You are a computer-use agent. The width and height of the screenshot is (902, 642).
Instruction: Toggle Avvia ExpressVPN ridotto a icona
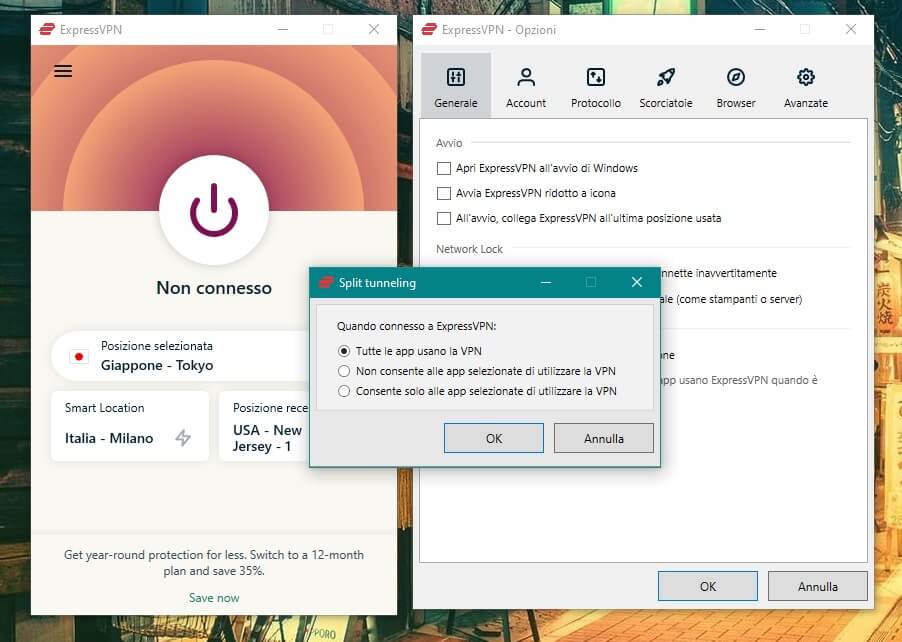[444, 193]
